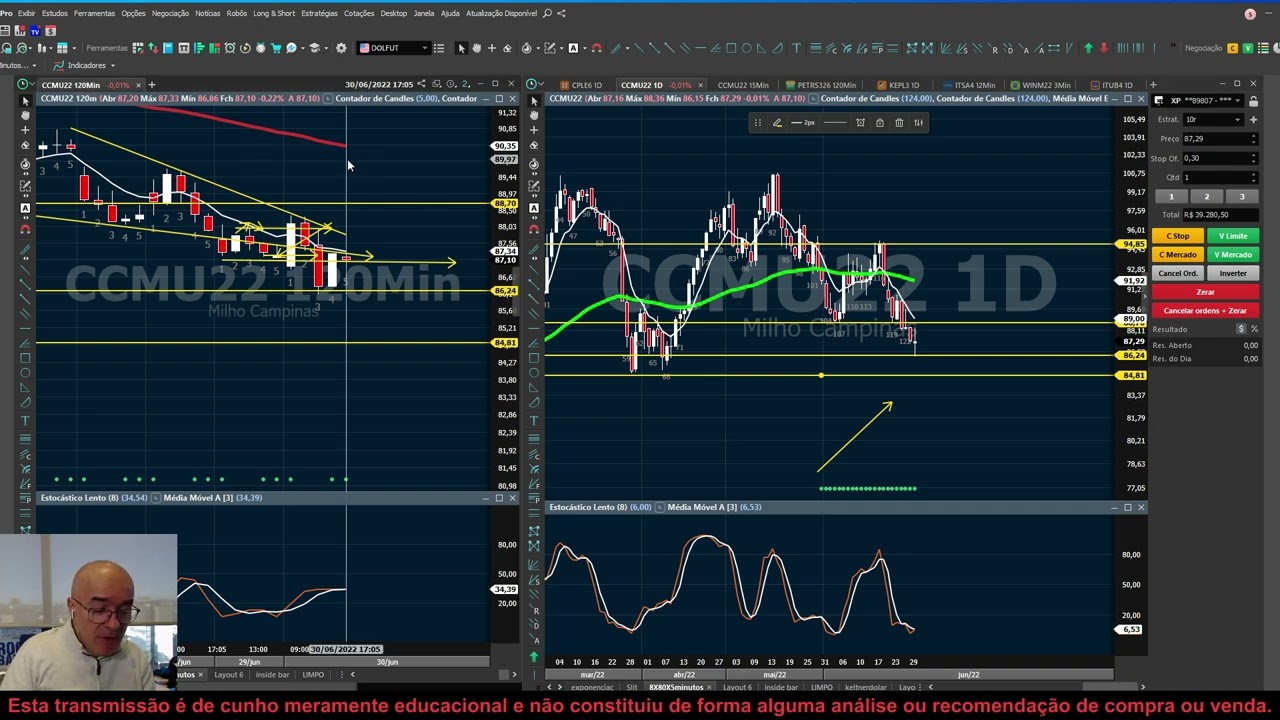
Task: Lock the selected drawing with padlock icon
Action: [x=880, y=122]
